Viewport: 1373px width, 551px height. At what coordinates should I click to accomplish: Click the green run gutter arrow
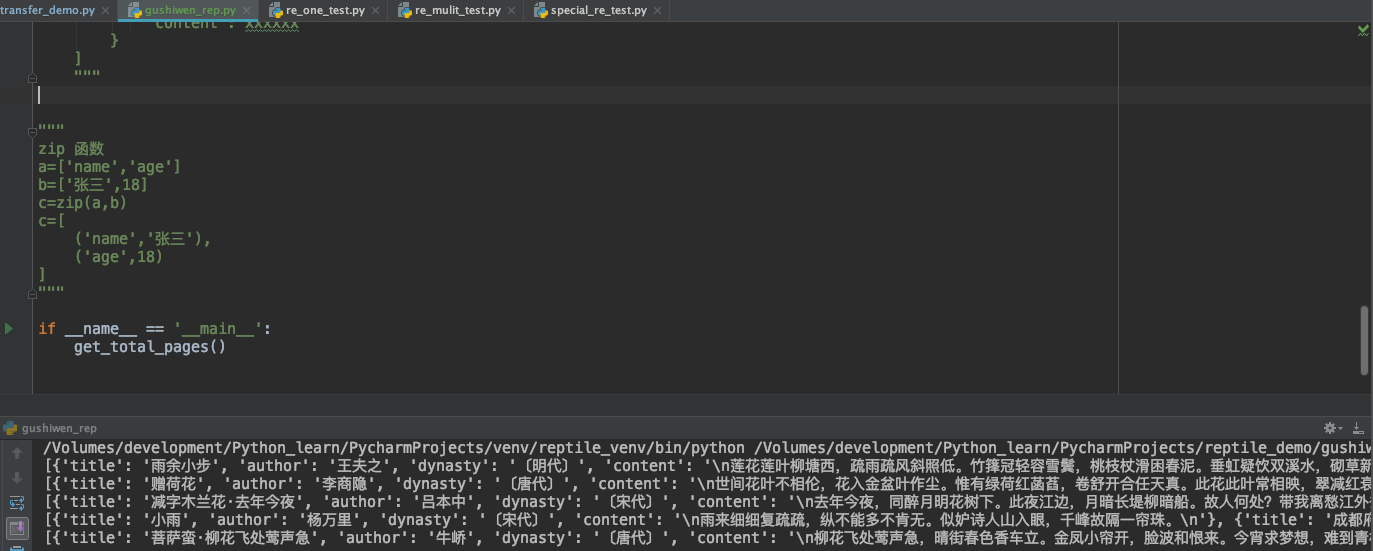point(9,329)
